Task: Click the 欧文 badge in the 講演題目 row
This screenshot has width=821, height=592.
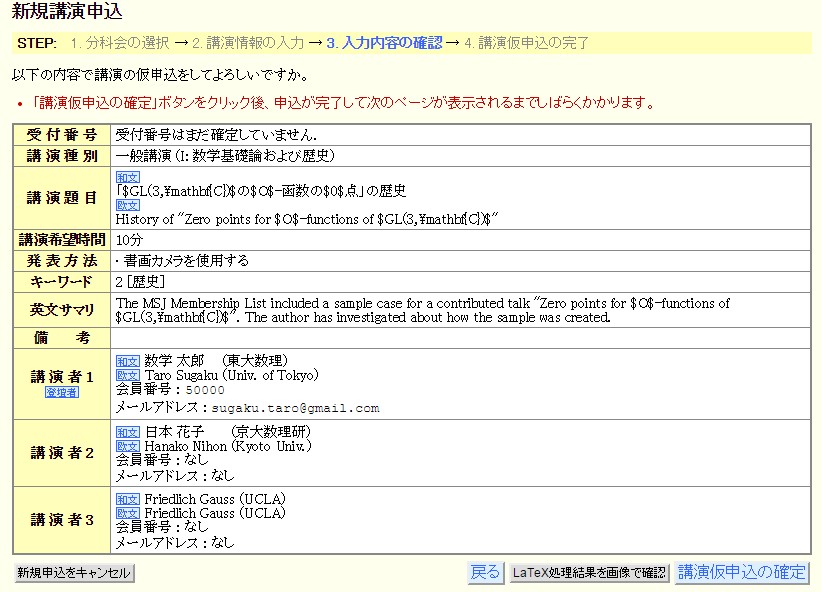Action: point(128,205)
